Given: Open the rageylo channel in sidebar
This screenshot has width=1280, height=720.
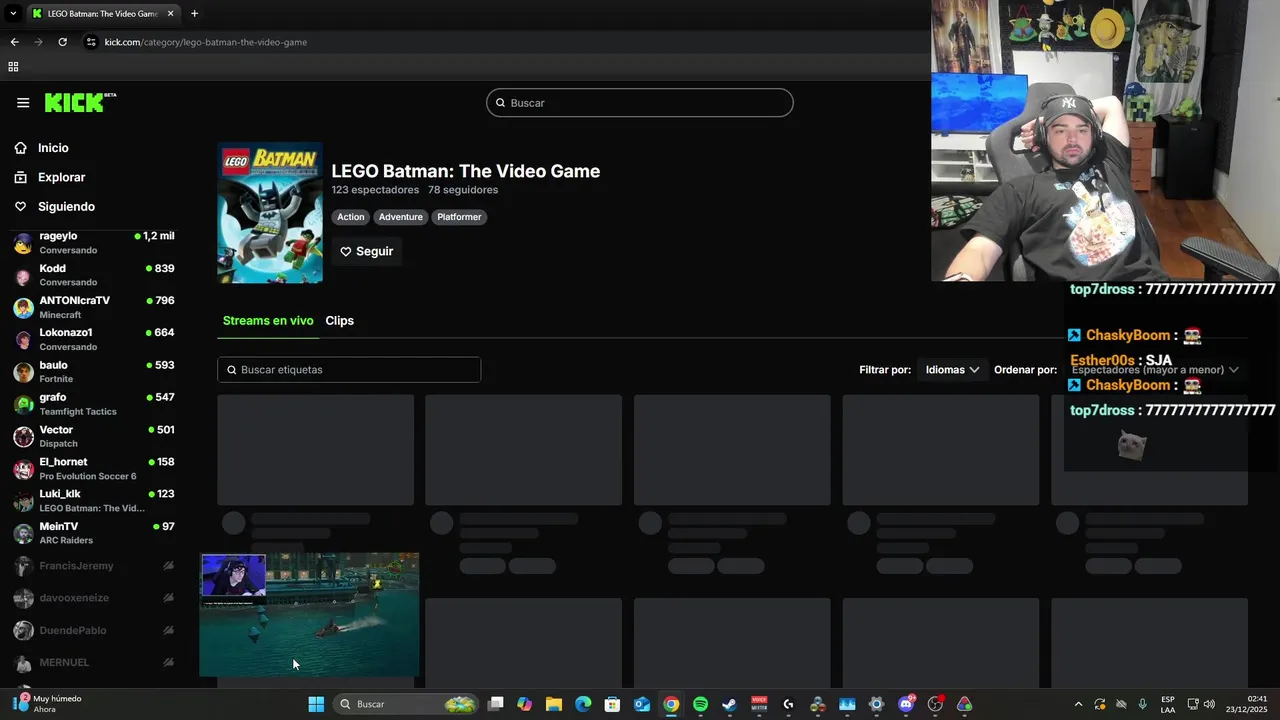Looking at the screenshot, I should tap(94, 243).
